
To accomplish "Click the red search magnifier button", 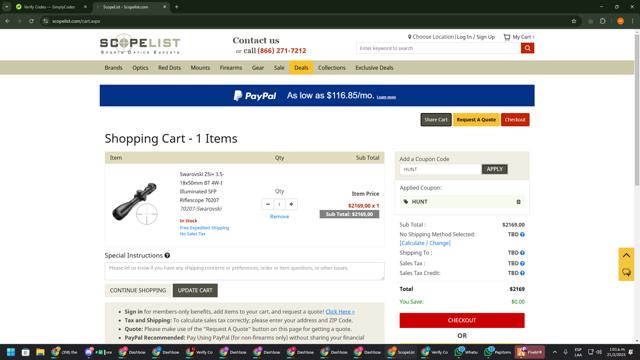I will pos(527,48).
